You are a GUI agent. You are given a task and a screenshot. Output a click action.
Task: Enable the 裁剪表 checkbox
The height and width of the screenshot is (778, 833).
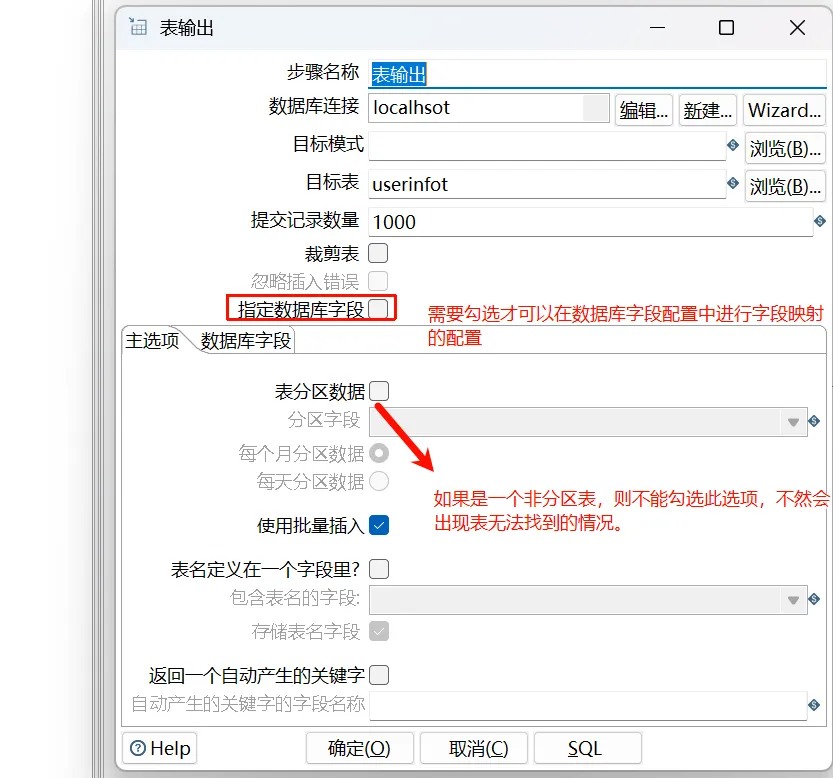point(378,253)
